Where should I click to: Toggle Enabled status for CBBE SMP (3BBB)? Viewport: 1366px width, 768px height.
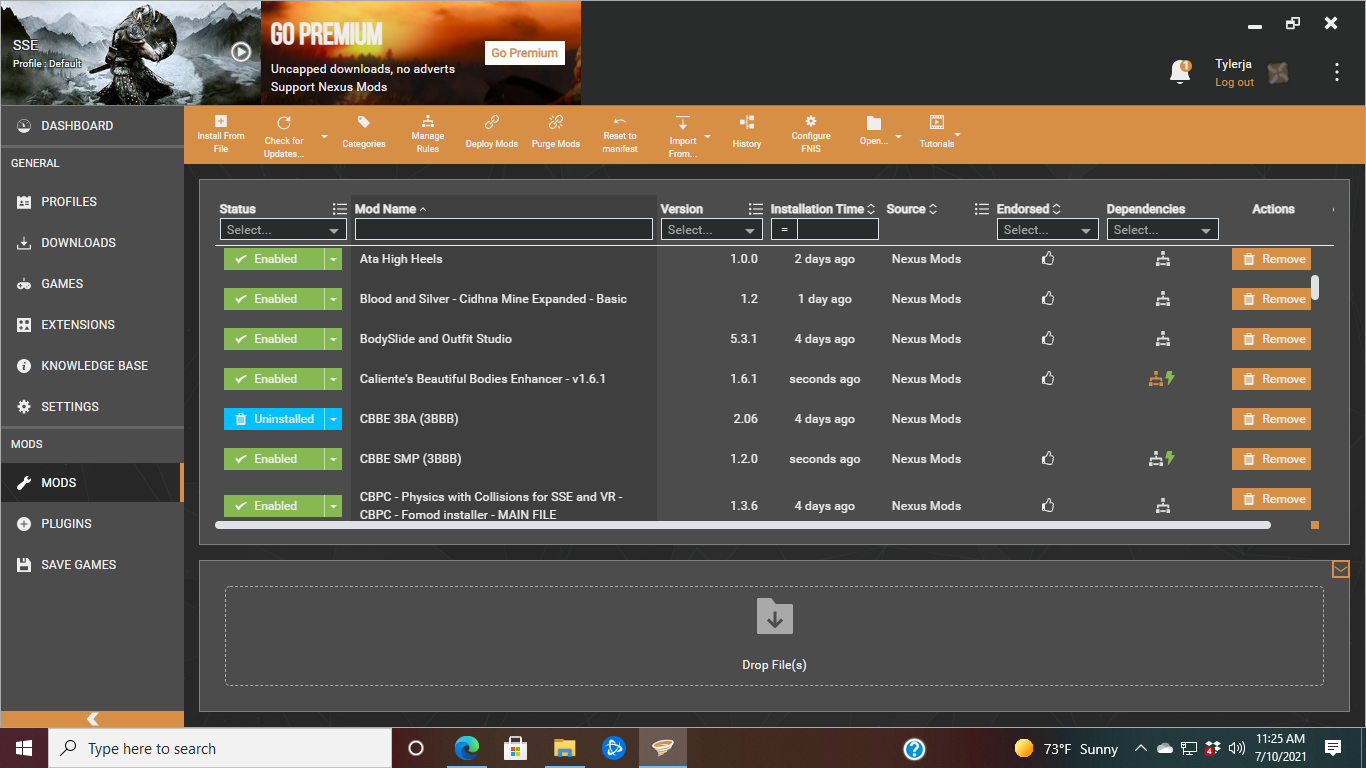pyautogui.click(x=274, y=459)
